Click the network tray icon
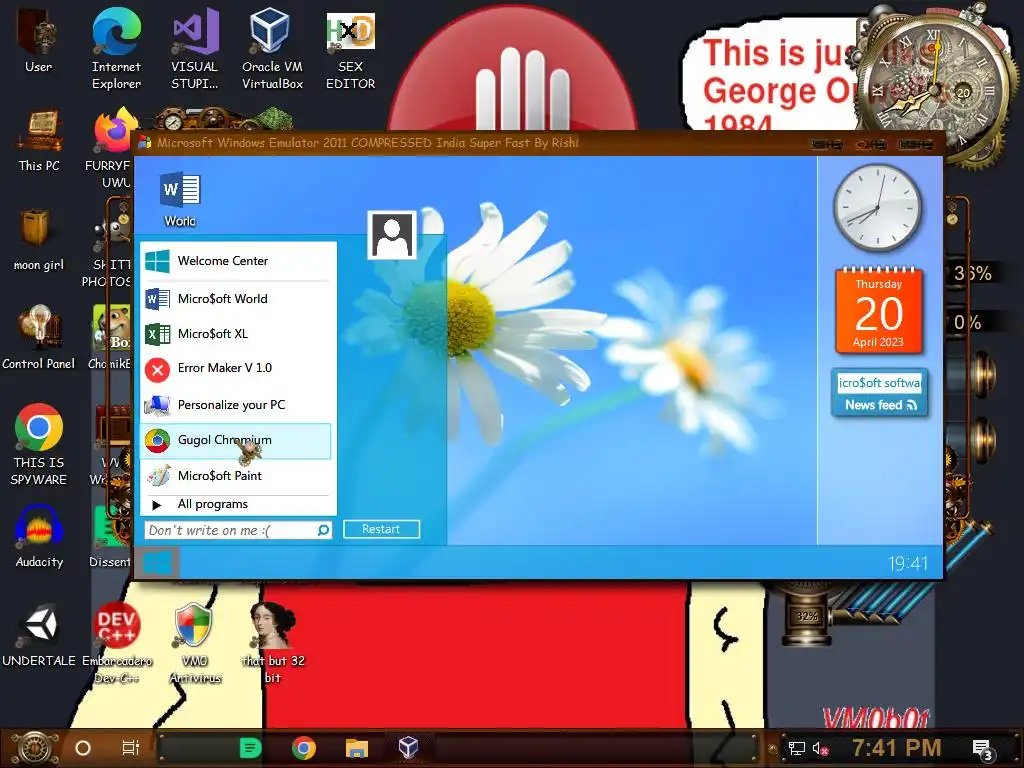Screen dimensions: 1024x768 [796, 748]
